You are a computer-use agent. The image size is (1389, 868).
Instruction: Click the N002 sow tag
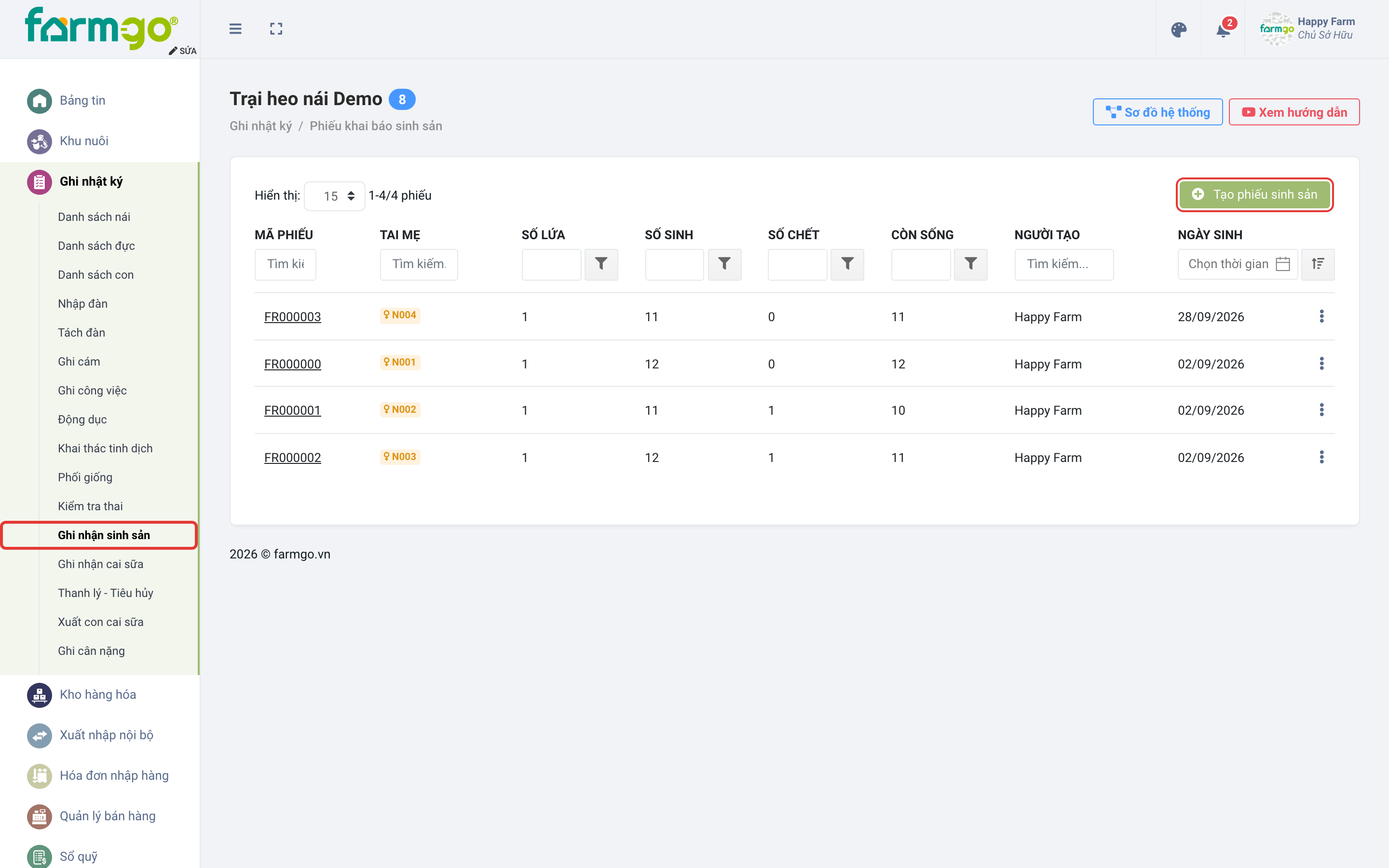coord(400,409)
